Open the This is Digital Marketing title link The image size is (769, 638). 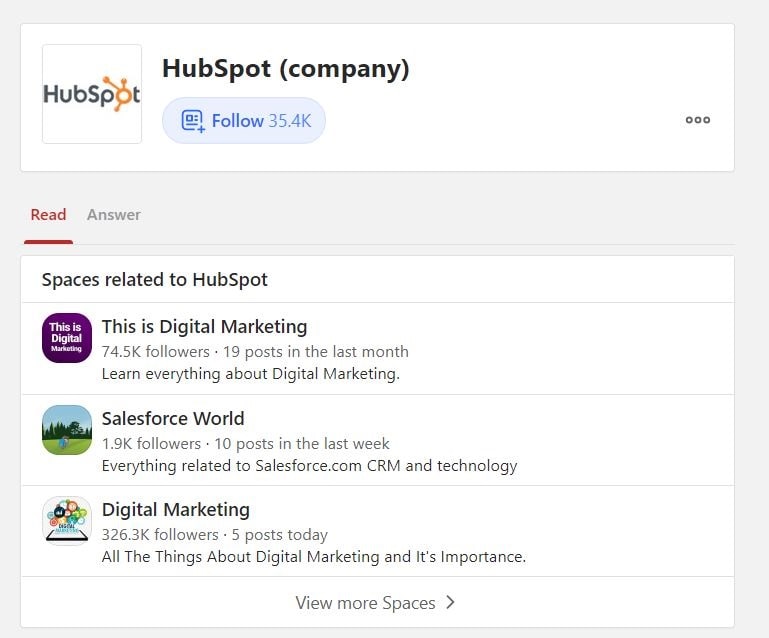click(x=205, y=327)
